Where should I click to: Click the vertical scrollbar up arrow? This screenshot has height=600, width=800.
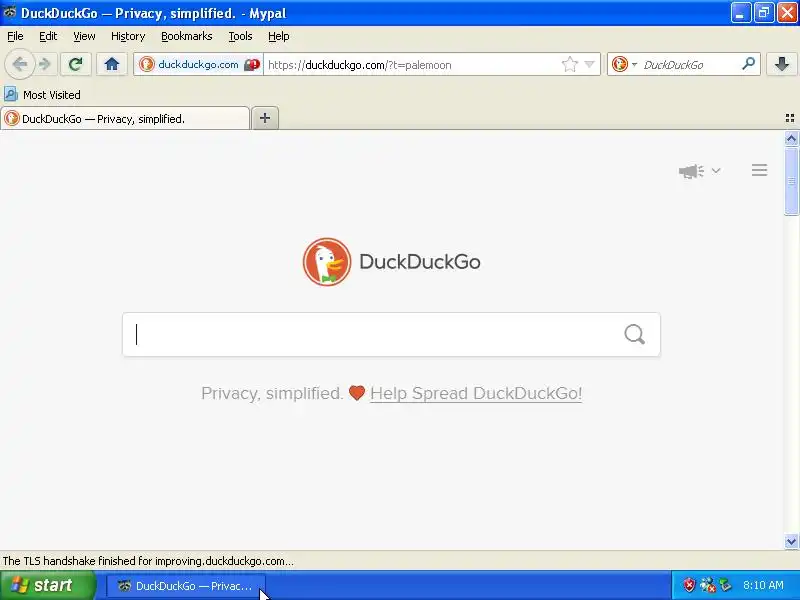791,139
